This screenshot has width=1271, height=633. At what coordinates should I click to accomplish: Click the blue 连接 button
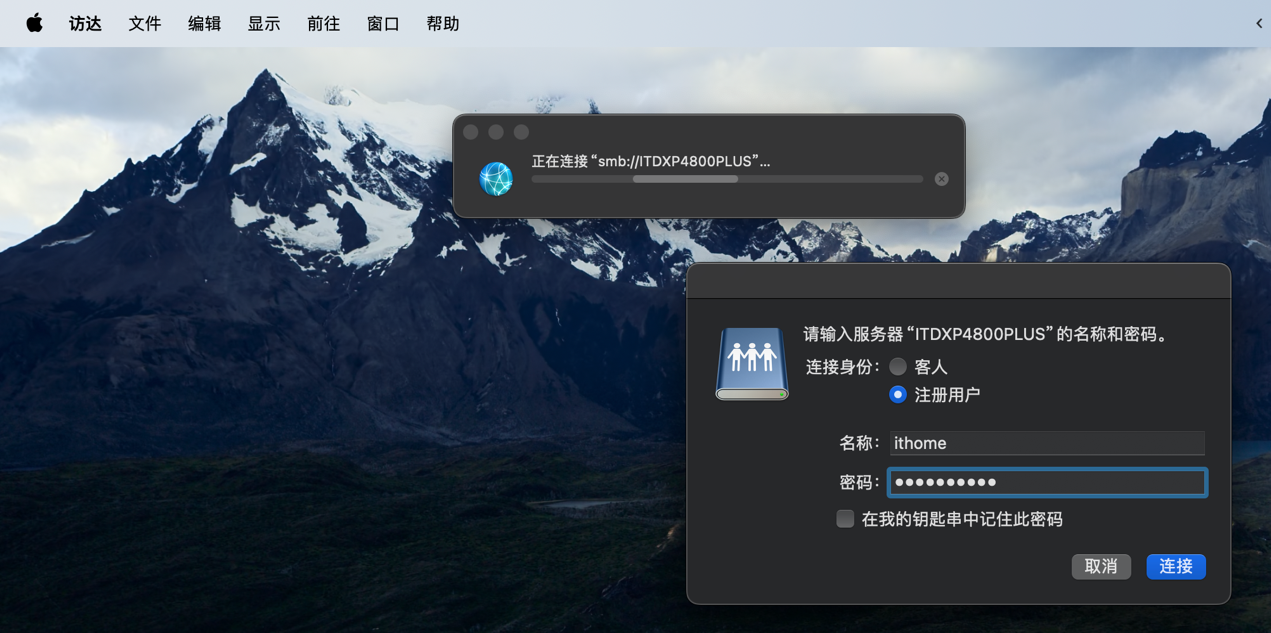pyautogui.click(x=1175, y=566)
